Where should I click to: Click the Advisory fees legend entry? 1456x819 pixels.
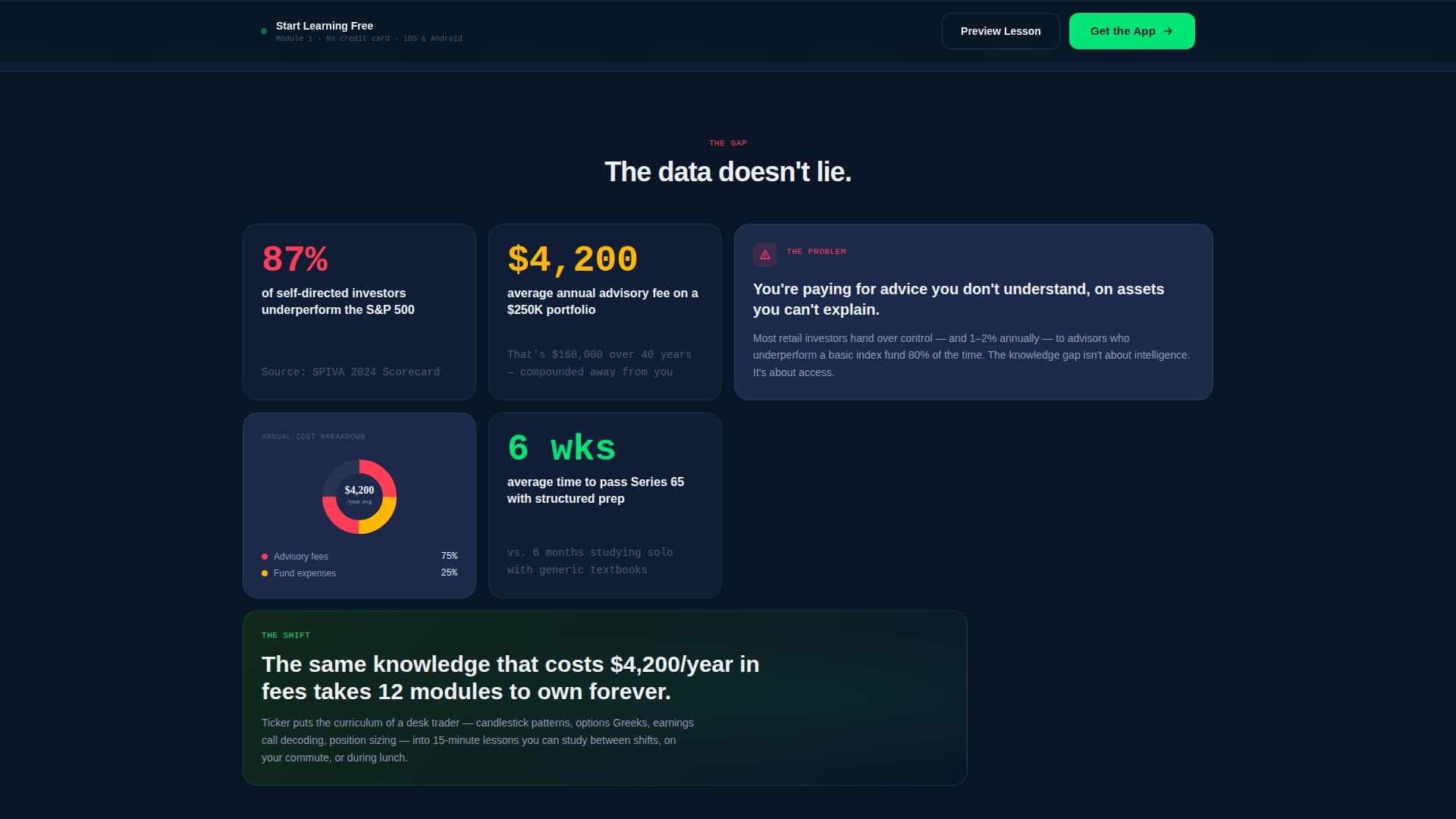pyautogui.click(x=300, y=556)
